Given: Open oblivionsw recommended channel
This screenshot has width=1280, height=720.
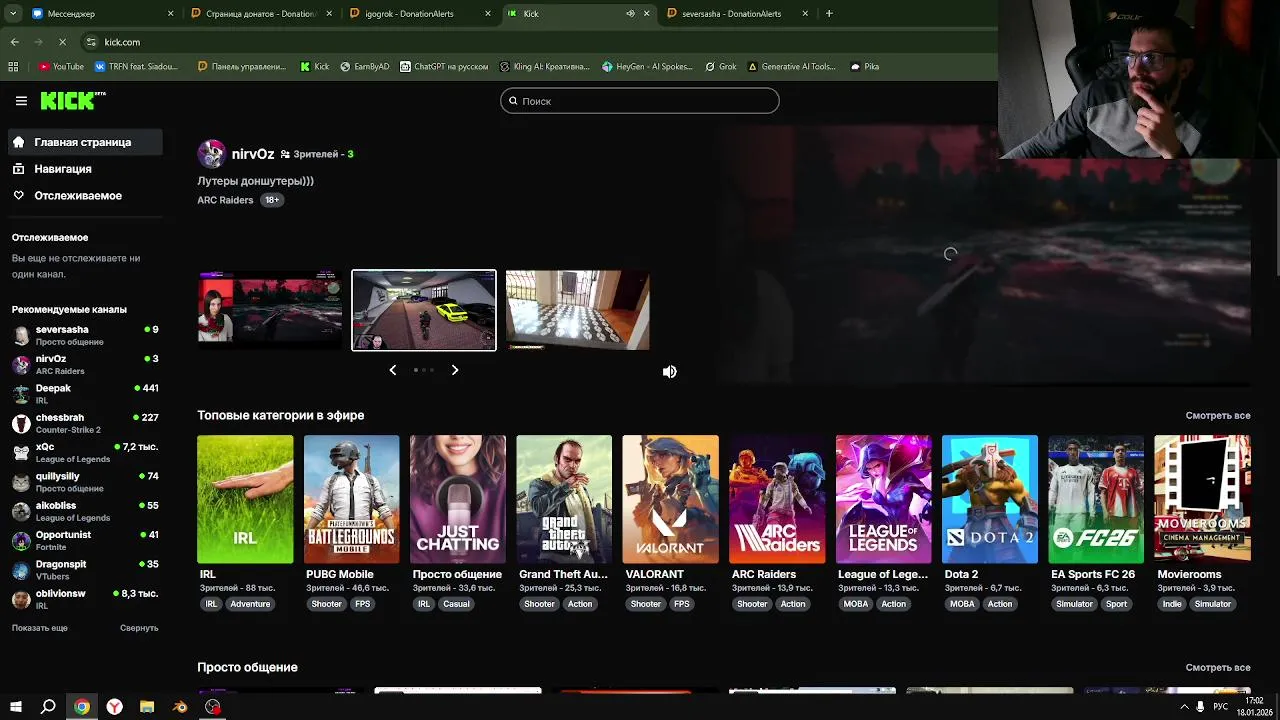Looking at the screenshot, I should 85,599.
